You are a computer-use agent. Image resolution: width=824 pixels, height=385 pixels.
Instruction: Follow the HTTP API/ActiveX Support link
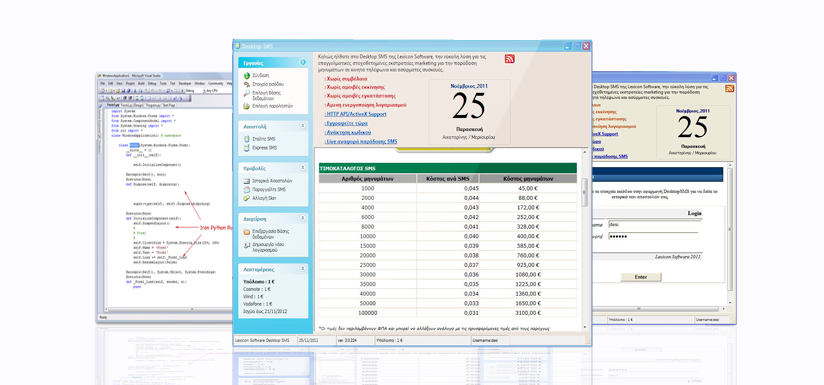point(356,114)
